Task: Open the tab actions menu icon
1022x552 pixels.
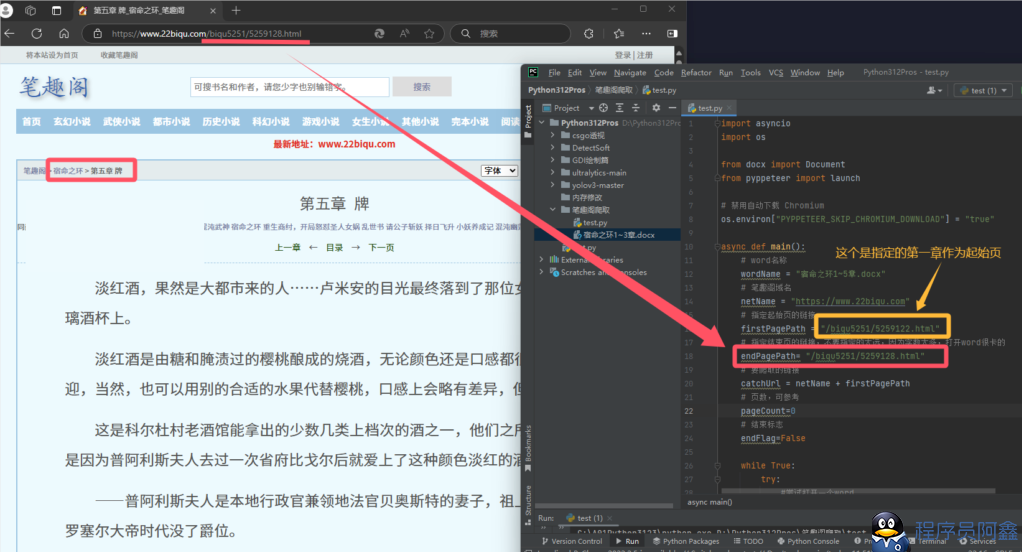Action: [56, 10]
